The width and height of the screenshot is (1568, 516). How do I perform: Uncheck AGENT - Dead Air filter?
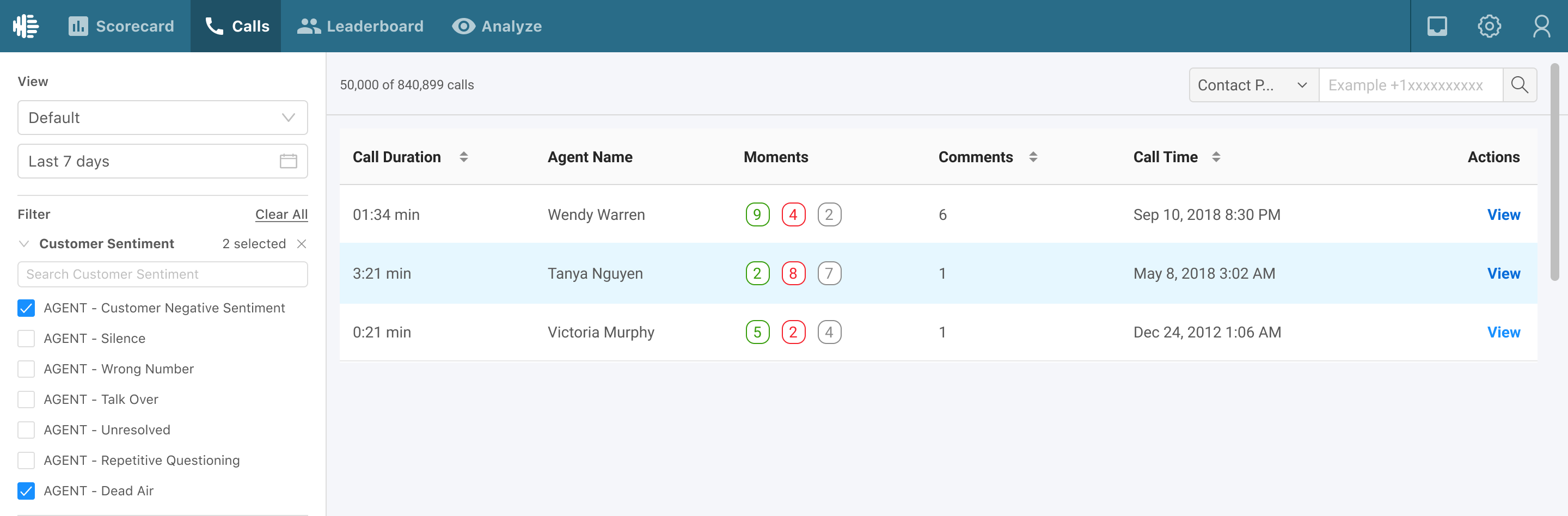click(26, 491)
